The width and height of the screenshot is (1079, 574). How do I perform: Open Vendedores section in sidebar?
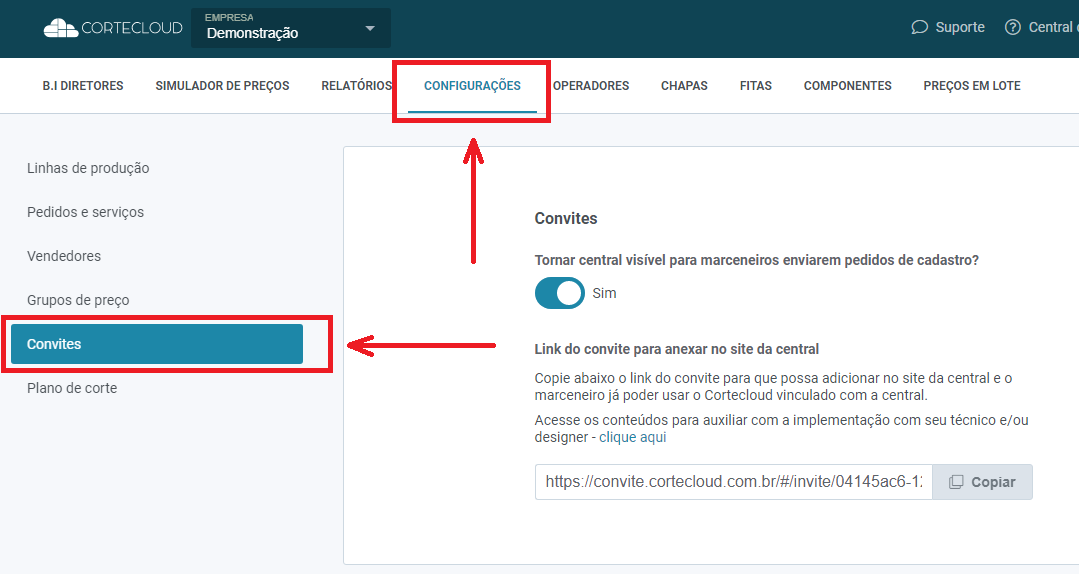pyautogui.click(x=64, y=256)
